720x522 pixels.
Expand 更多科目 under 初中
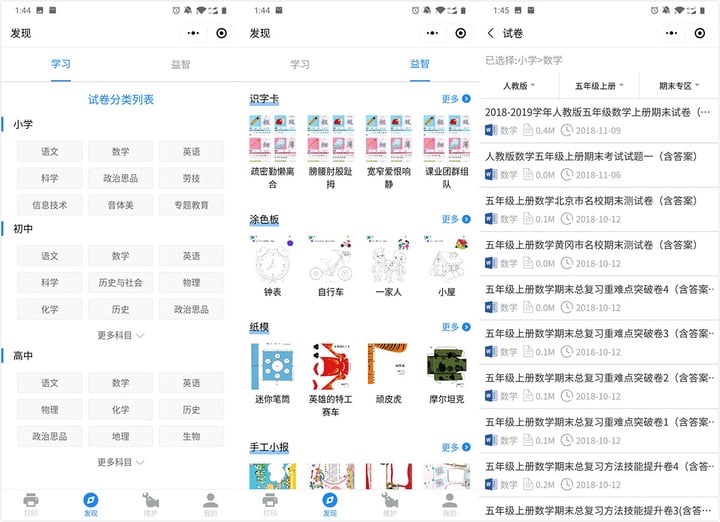120,335
